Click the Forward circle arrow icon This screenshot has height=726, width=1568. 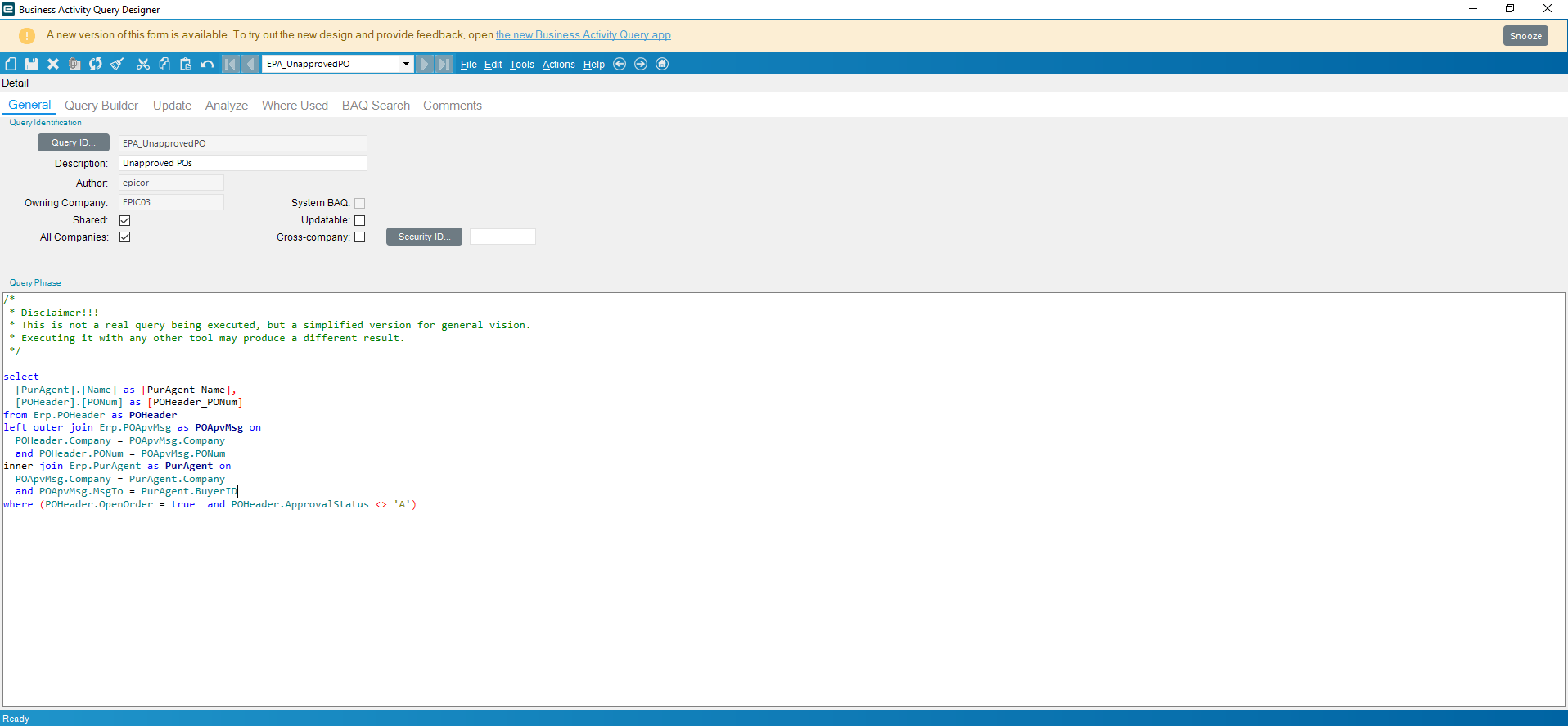pos(641,64)
